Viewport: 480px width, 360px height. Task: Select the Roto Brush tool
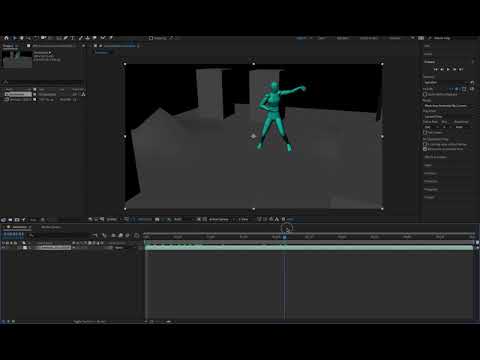[x=103, y=38]
